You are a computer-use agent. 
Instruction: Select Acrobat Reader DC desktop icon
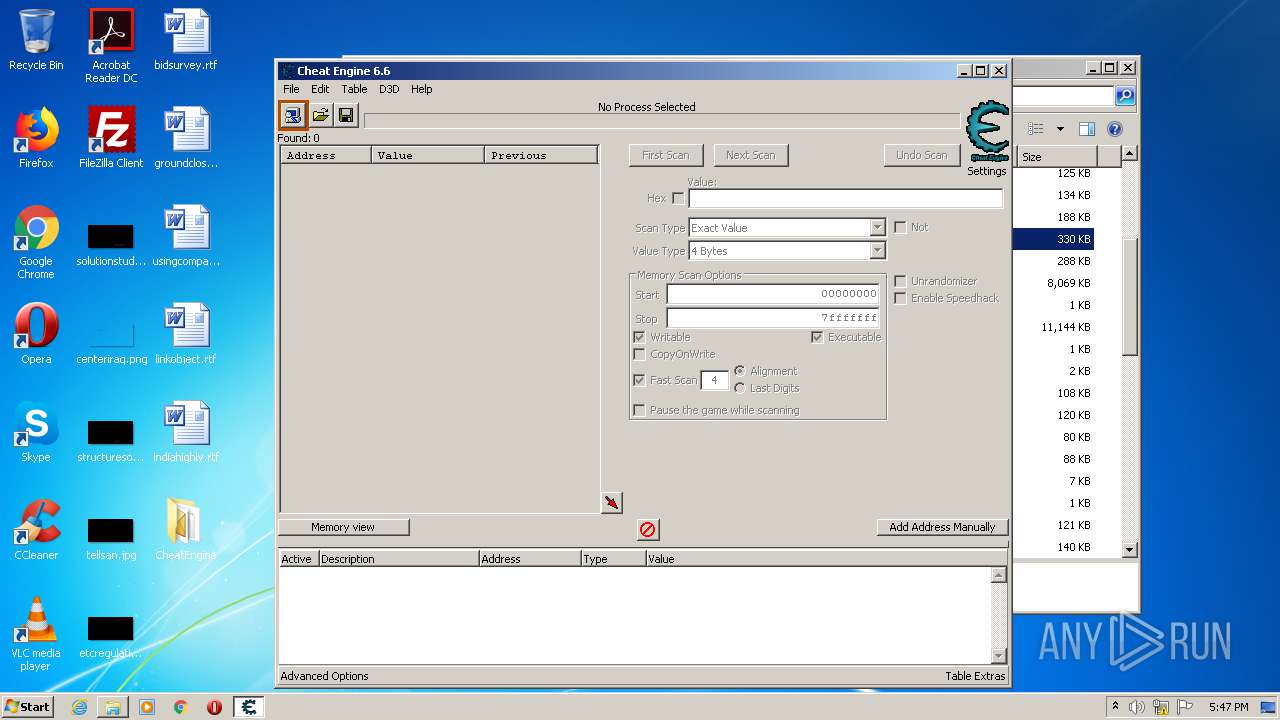pos(111,47)
